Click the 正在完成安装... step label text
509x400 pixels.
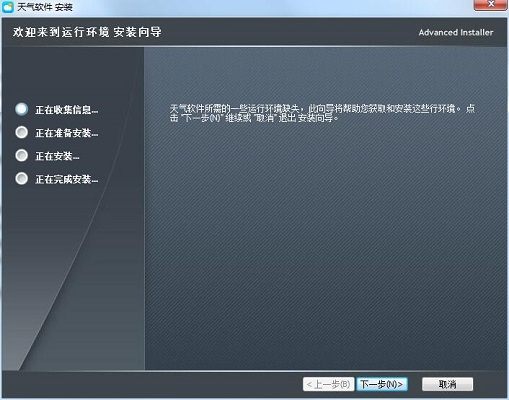[67, 179]
